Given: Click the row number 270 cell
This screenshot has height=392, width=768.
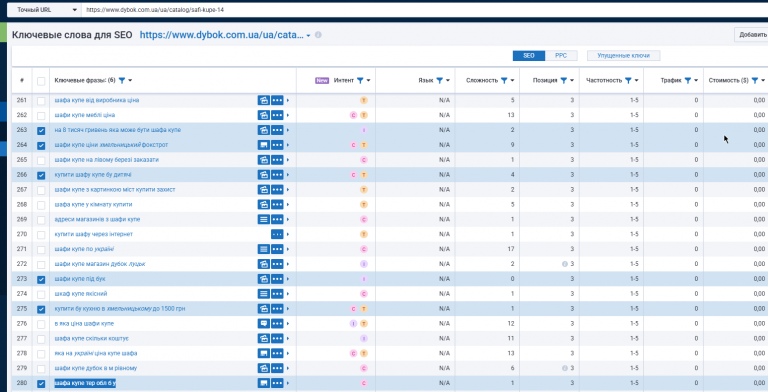Looking at the screenshot, I should [x=22, y=234].
